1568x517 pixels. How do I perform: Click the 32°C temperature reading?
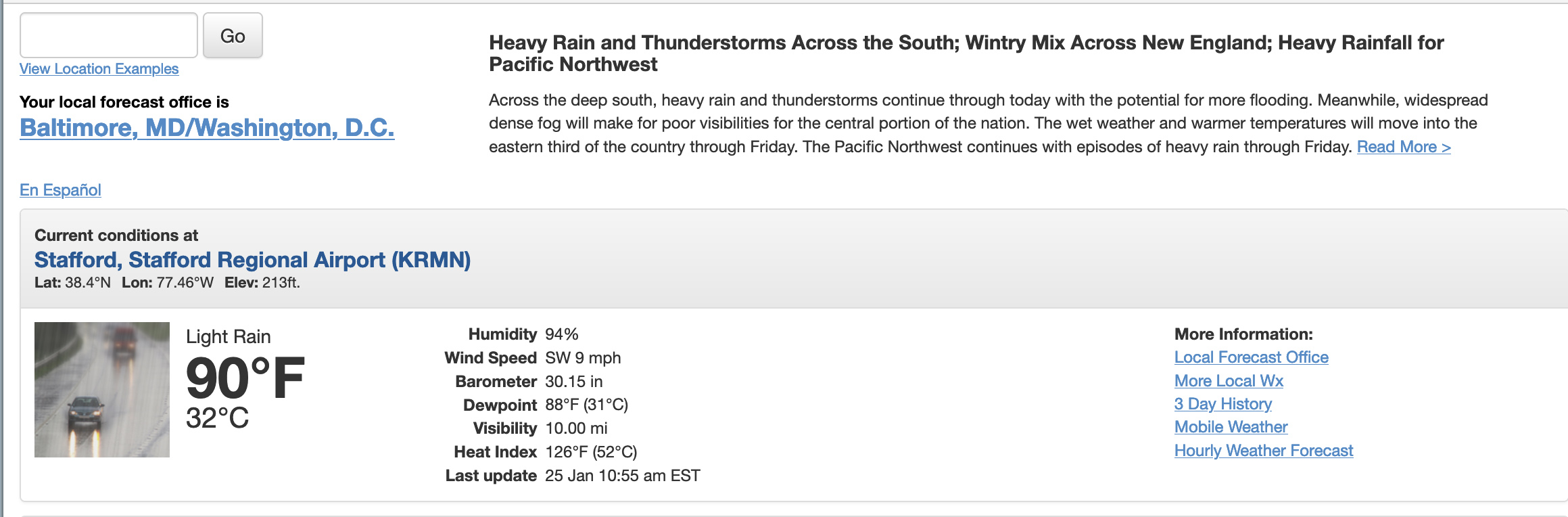click(x=218, y=418)
